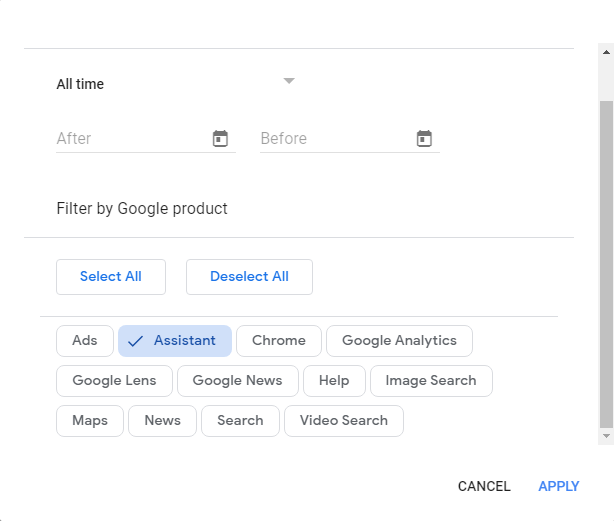This screenshot has width=614, height=521.
Task: Toggle the Chrome product filter
Action: click(x=279, y=341)
